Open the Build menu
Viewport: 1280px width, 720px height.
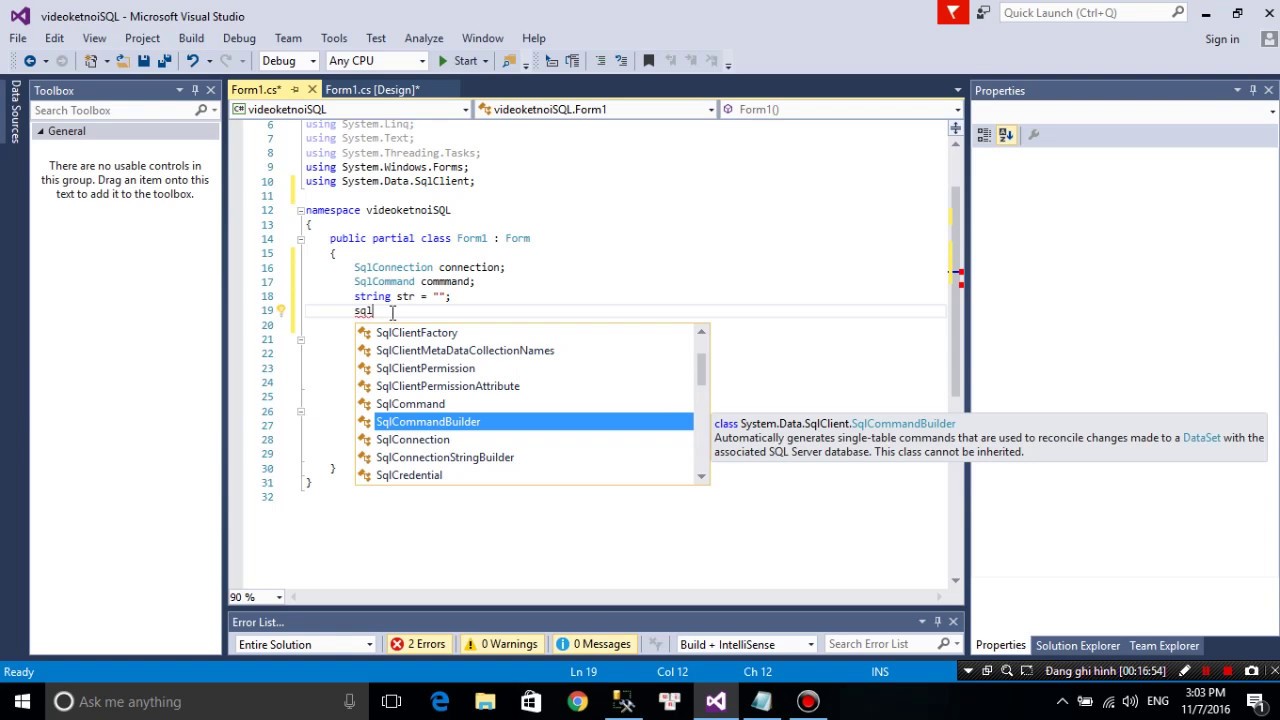[191, 38]
